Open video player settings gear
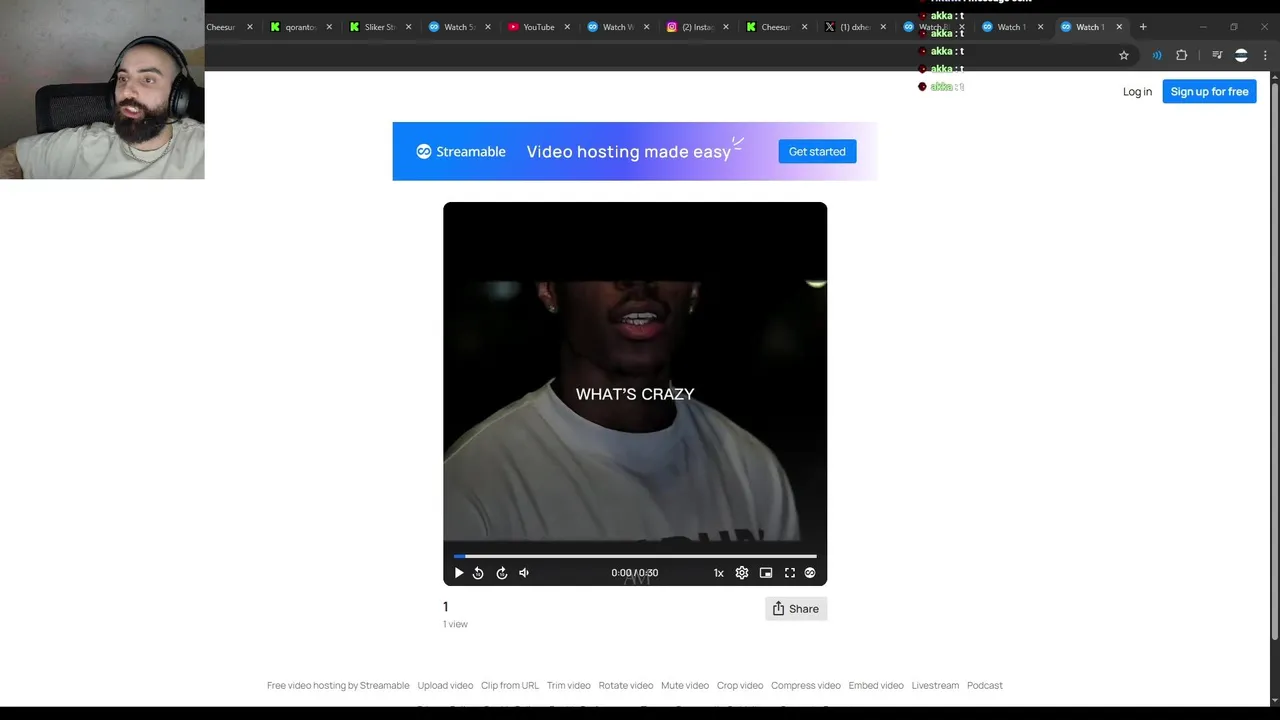The image size is (1280, 720). click(742, 573)
